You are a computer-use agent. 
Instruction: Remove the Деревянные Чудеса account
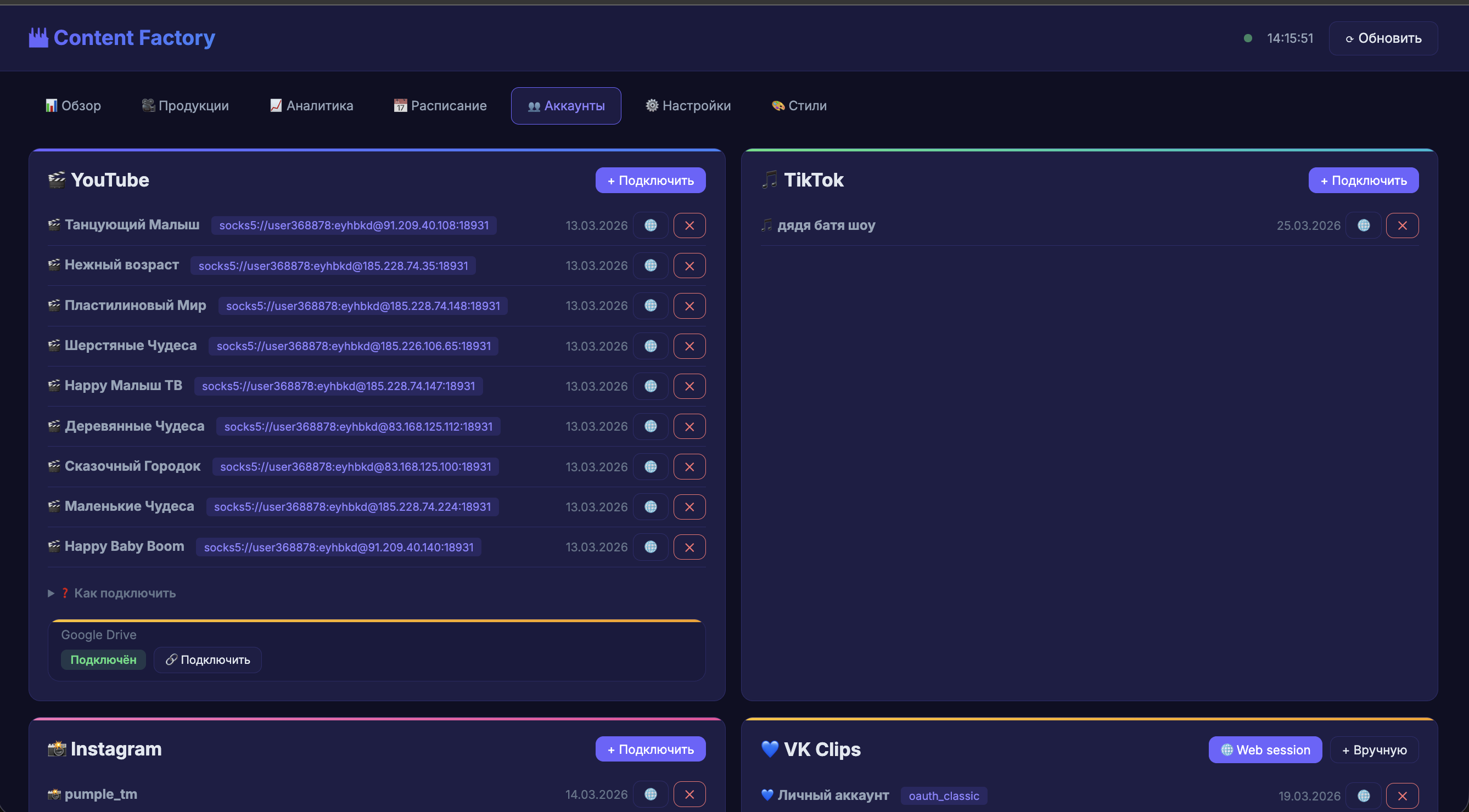click(689, 426)
